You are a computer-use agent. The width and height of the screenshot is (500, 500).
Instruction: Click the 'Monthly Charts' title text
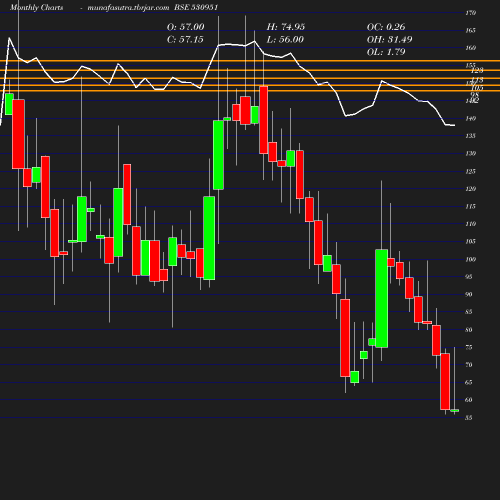36,8
